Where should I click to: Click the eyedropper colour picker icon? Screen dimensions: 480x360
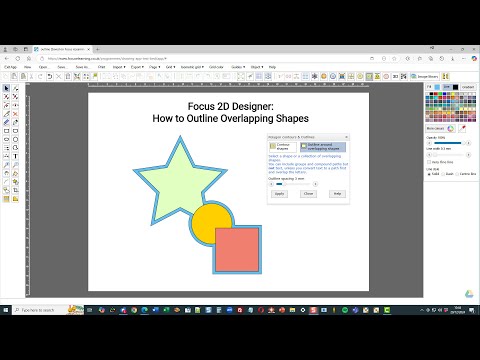462,128
